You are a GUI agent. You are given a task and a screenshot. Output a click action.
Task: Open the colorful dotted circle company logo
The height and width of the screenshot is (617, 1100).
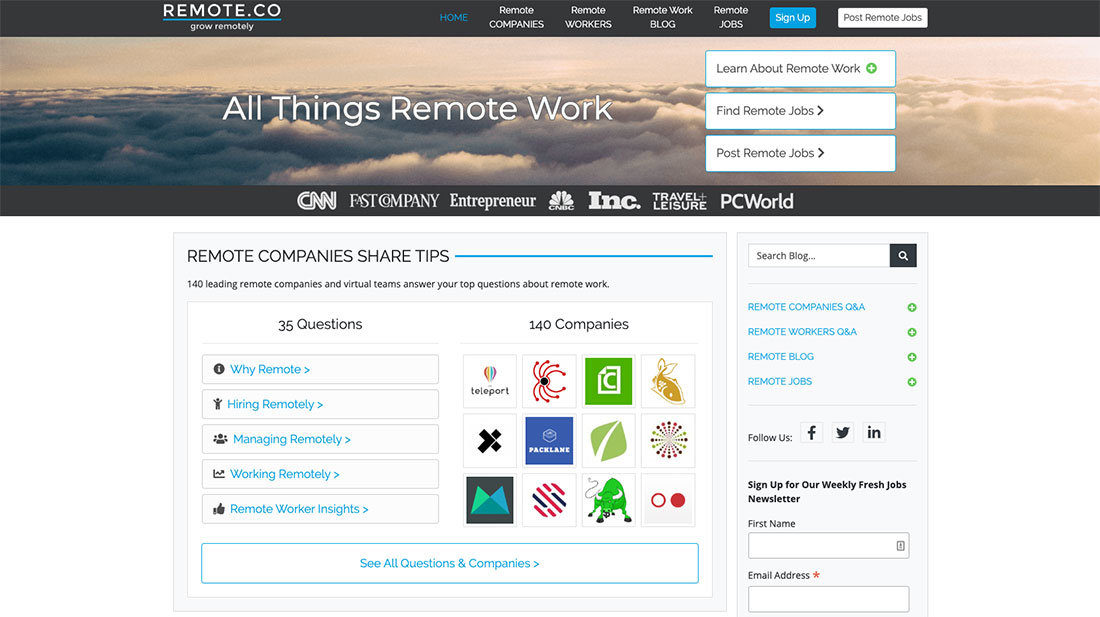point(668,440)
